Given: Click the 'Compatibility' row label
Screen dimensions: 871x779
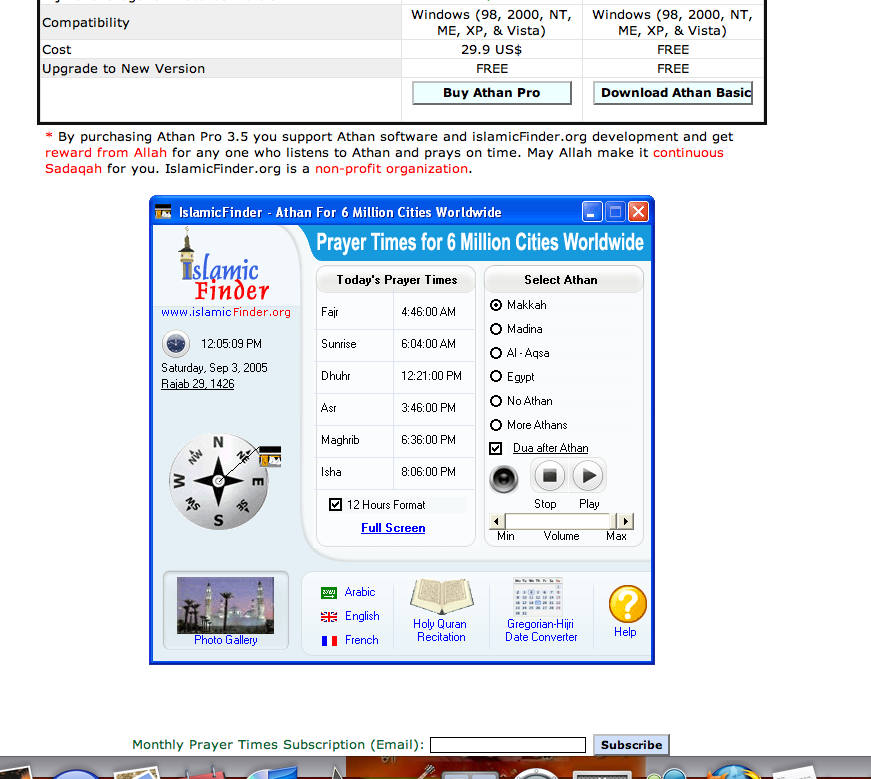Looking at the screenshot, I should click(86, 23).
